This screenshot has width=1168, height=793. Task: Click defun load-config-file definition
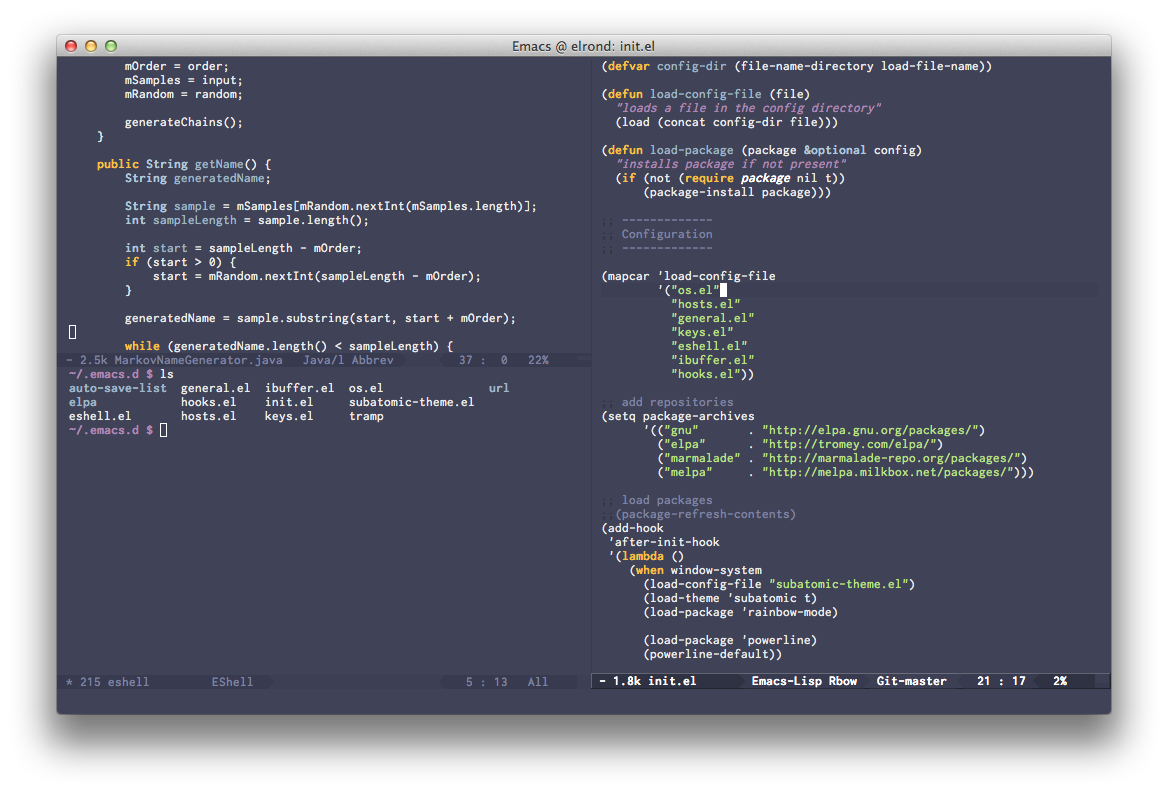(705, 94)
